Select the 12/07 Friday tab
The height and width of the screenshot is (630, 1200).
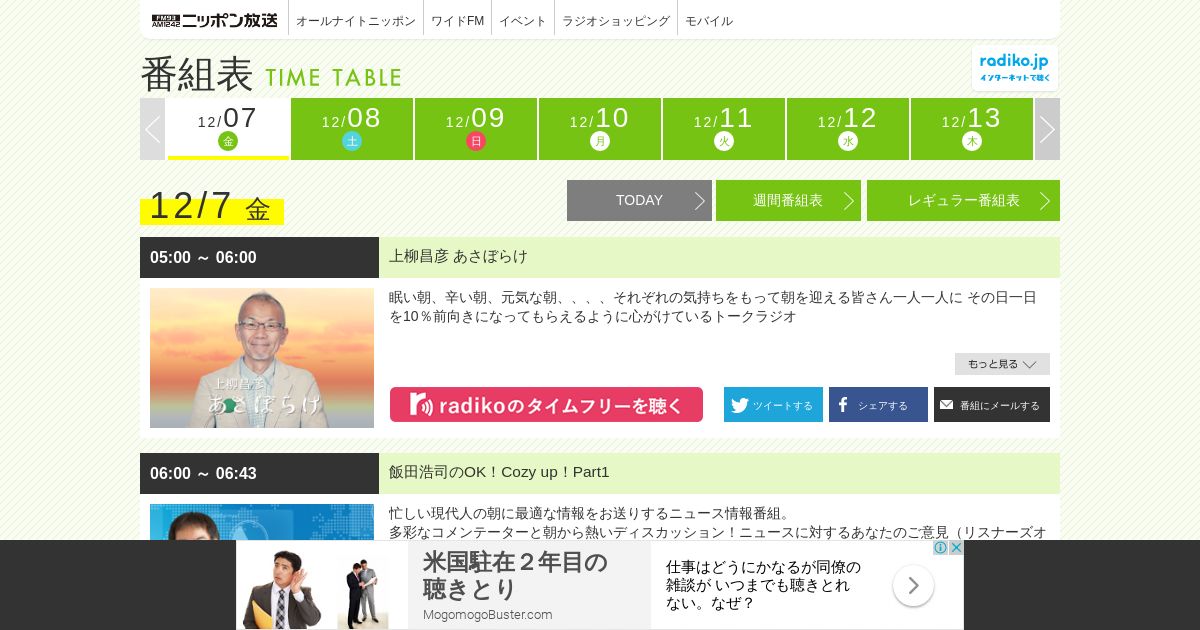[x=228, y=129]
